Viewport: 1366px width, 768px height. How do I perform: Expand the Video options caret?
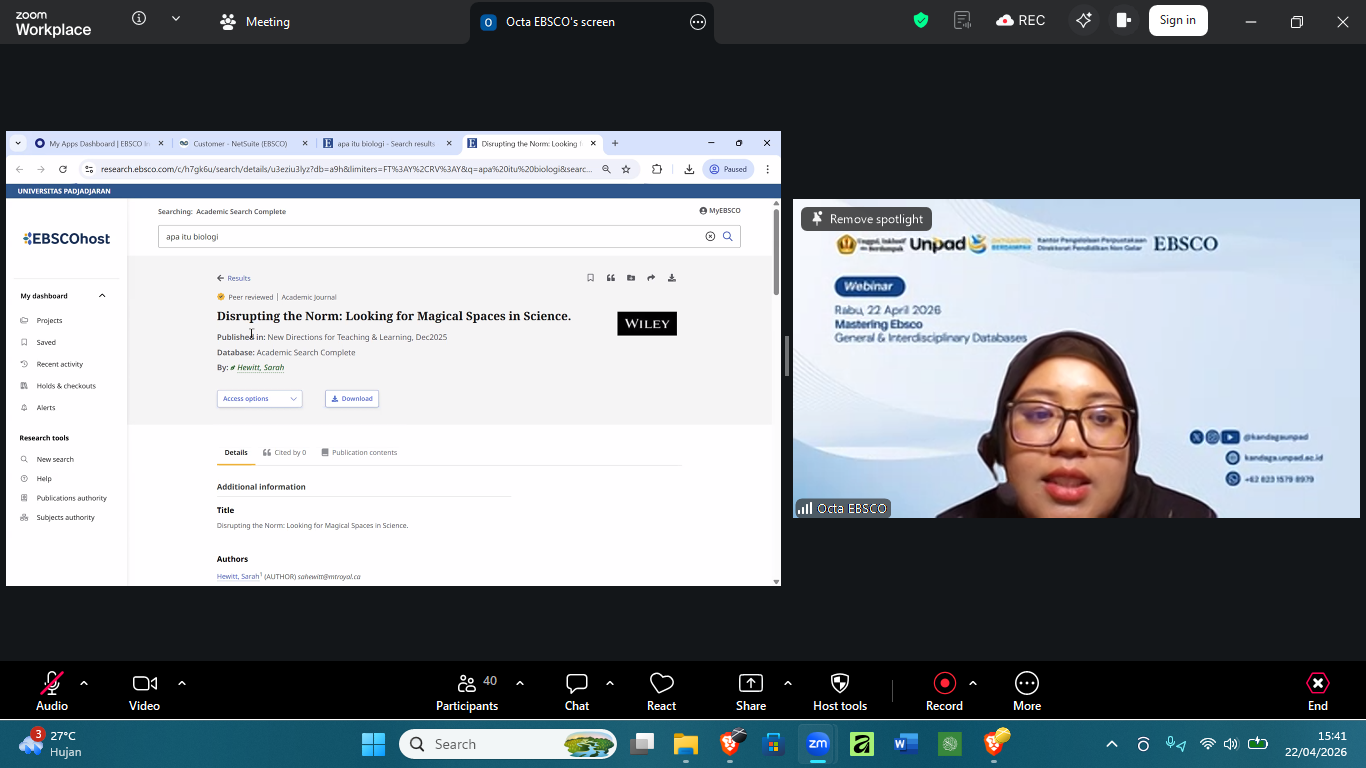(182, 683)
